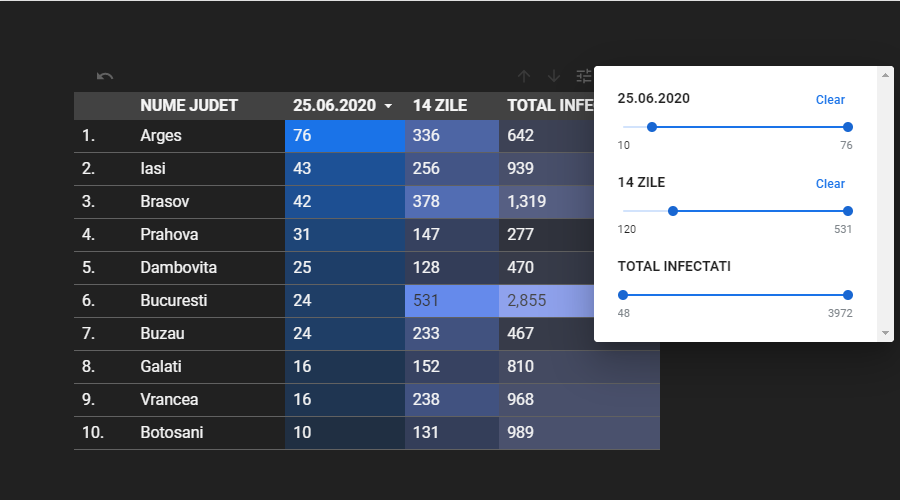Click the 25 cell for Dambovita

345,268
